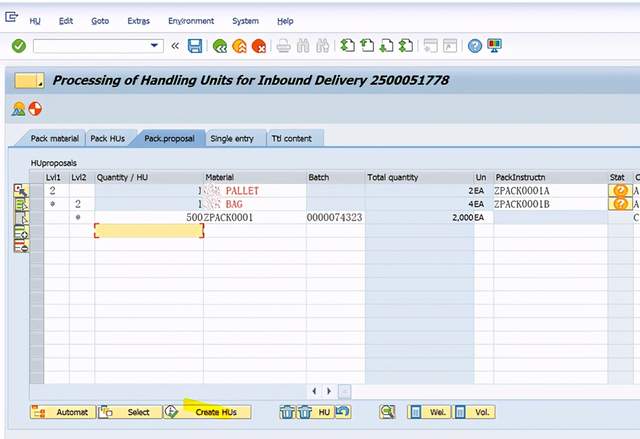
Task: Click the status icon in PALLET row
Action: (620, 191)
